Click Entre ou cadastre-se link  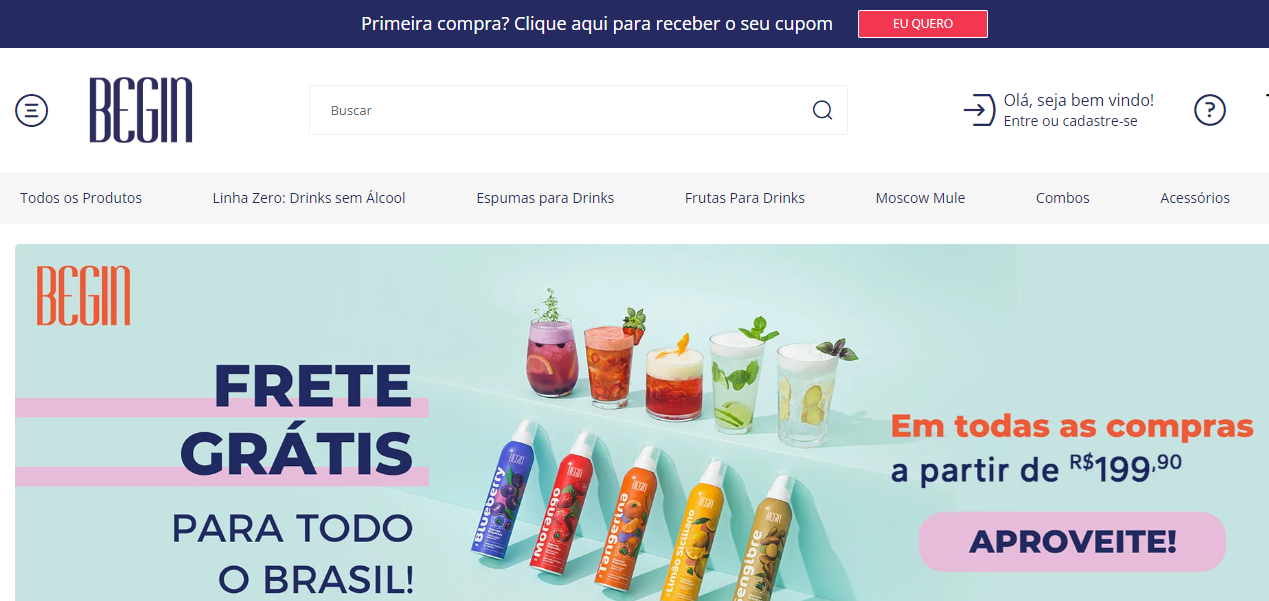(1070, 121)
